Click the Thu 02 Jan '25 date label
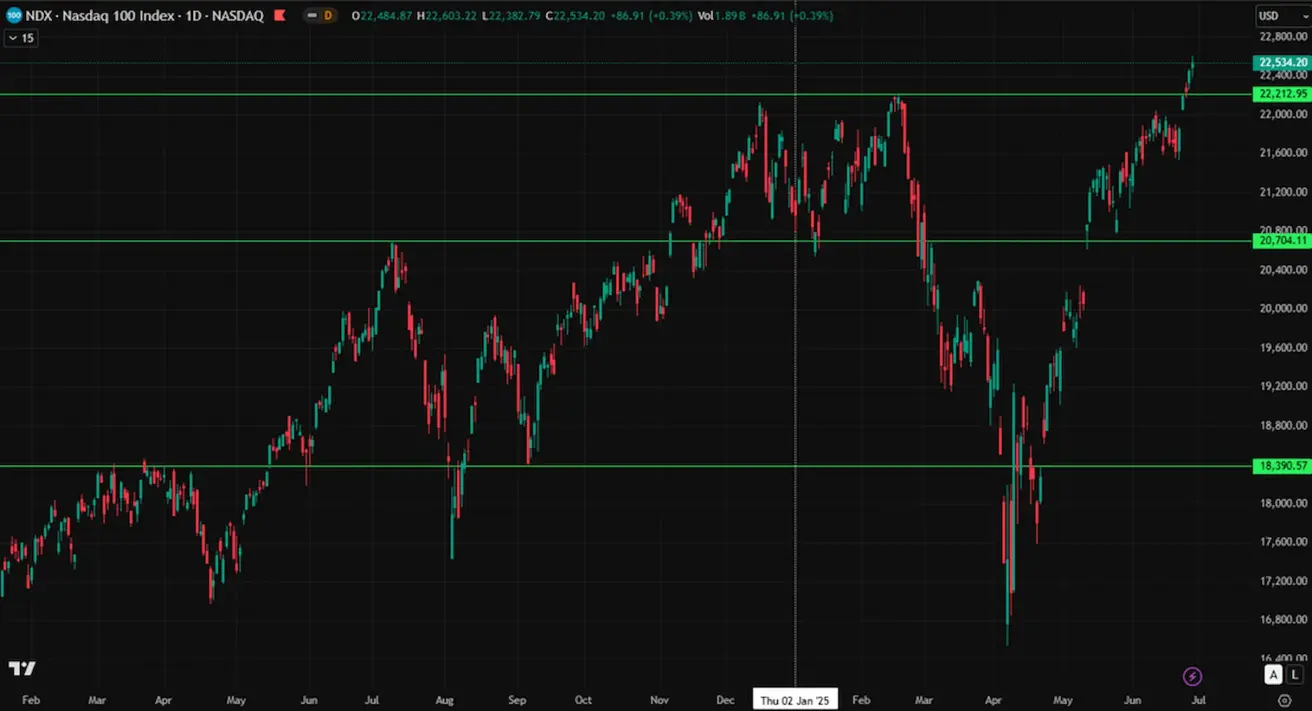 [x=795, y=700]
